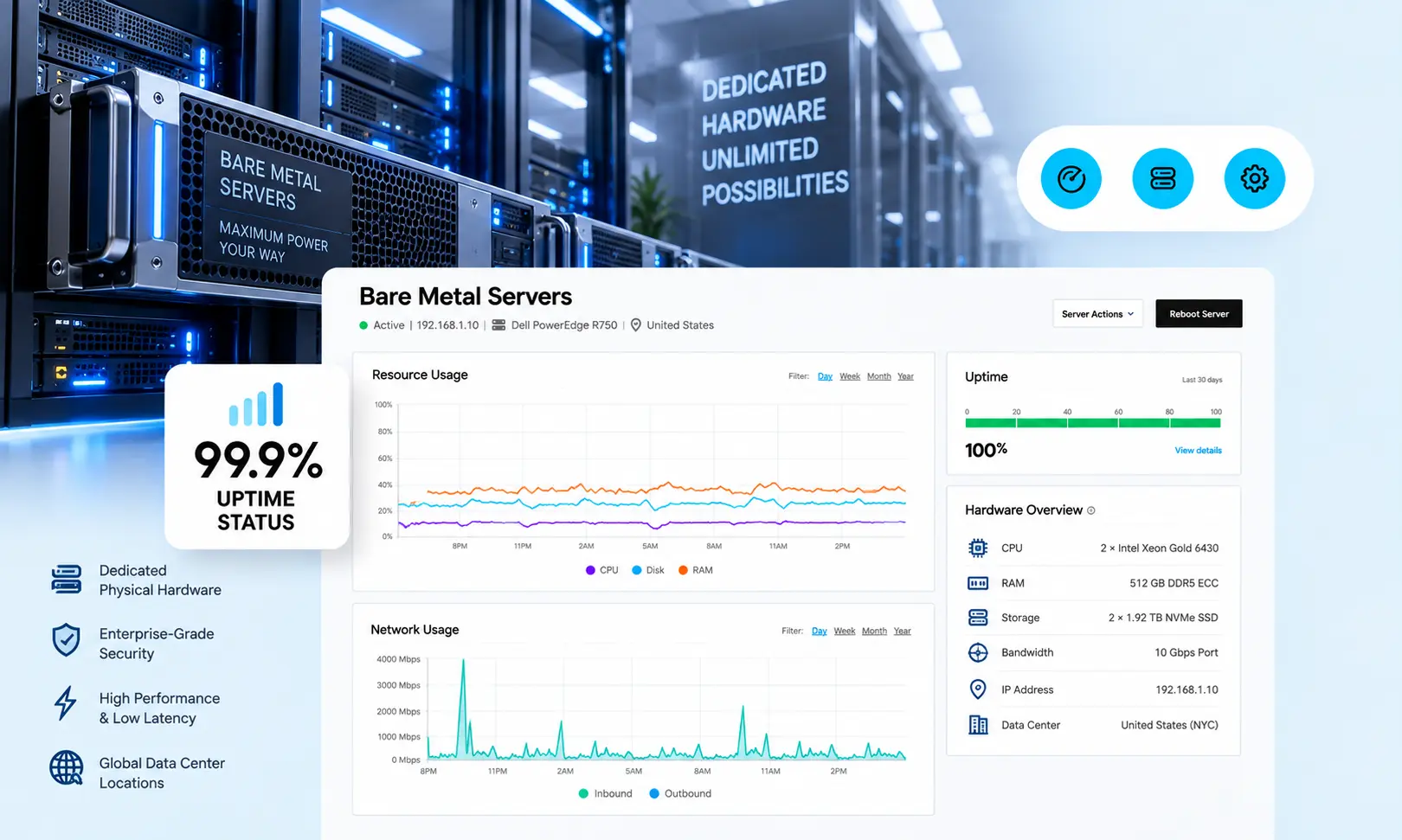Viewport: 1402px width, 840px height.
Task: Click the Hardware Overview info icon
Action: tap(1091, 510)
